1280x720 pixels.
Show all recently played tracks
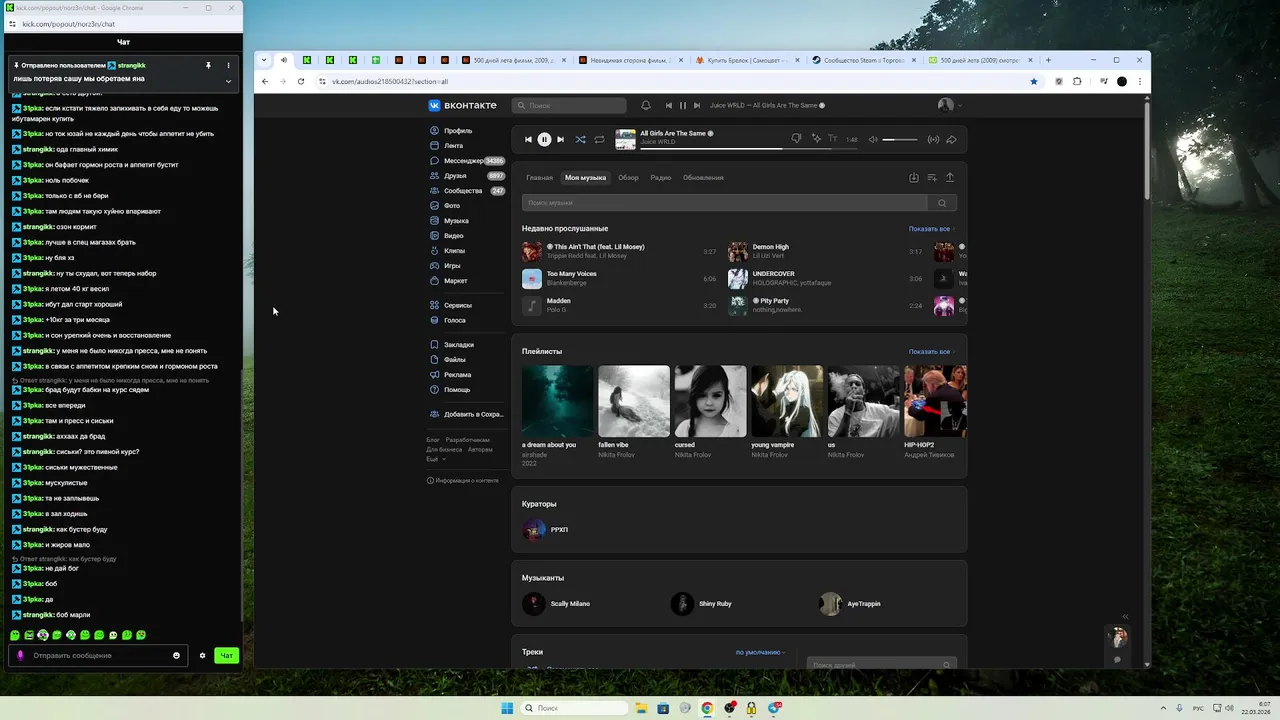[931, 229]
